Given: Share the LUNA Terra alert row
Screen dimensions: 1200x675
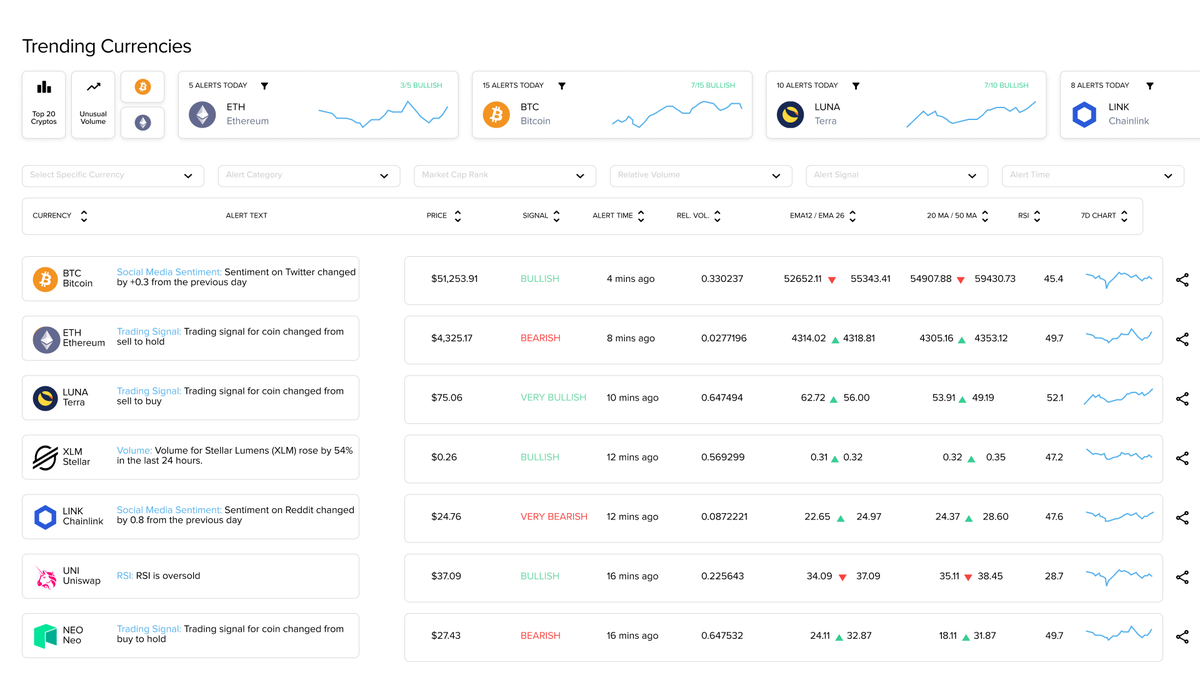Looking at the screenshot, I should pyautogui.click(x=1182, y=399).
